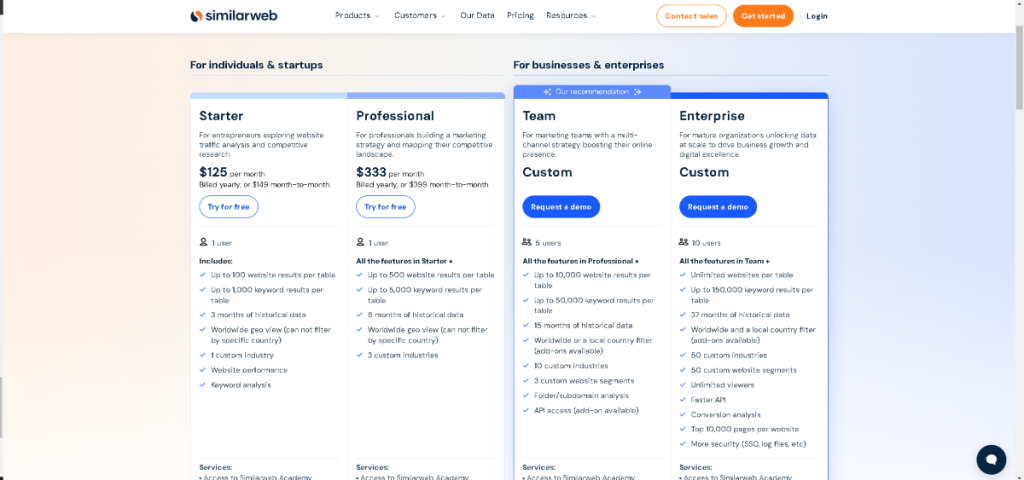Viewport: 1024px width, 480px height.
Task: Open the Our Data menu item
Action: click(x=477, y=16)
